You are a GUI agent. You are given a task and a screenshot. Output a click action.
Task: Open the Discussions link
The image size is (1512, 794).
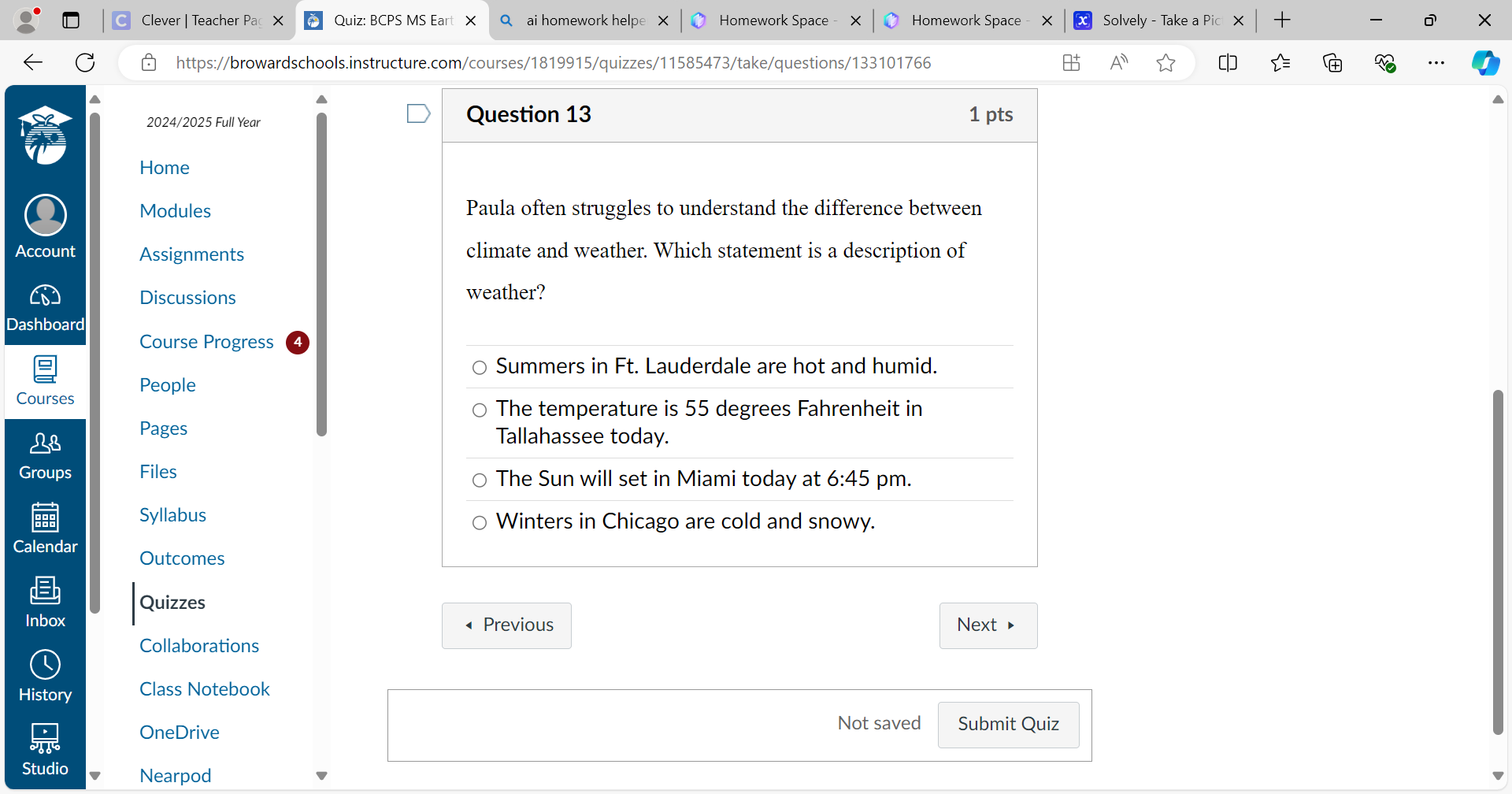187,298
